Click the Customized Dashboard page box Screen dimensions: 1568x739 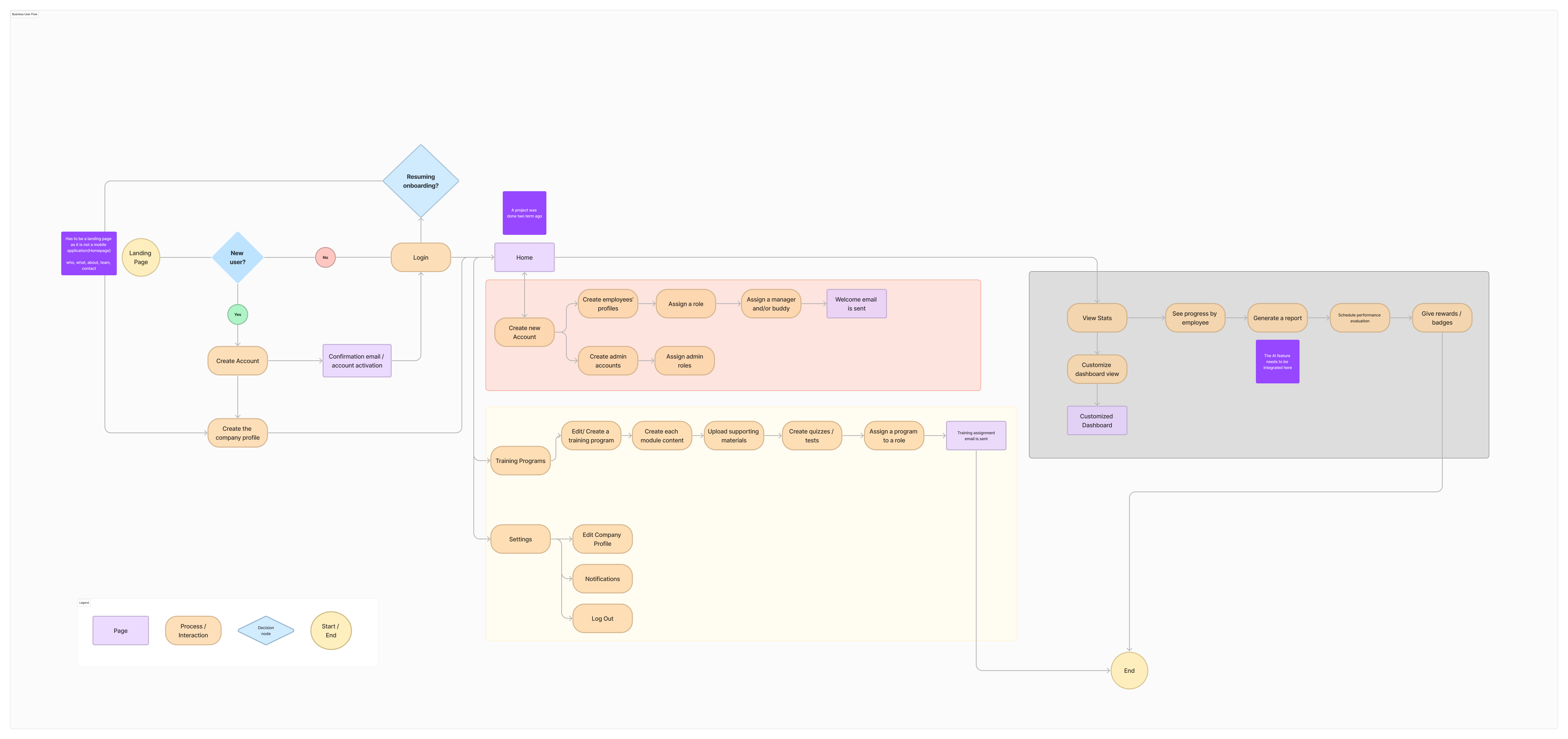(1097, 421)
